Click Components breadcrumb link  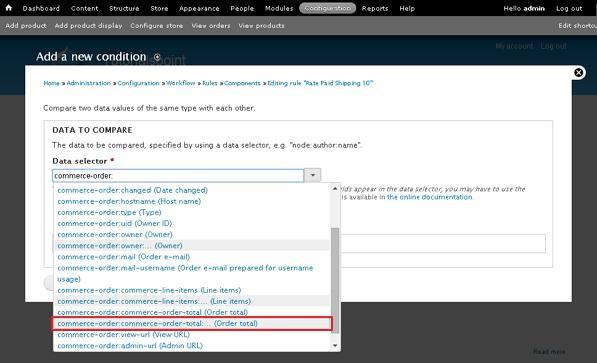(x=243, y=83)
